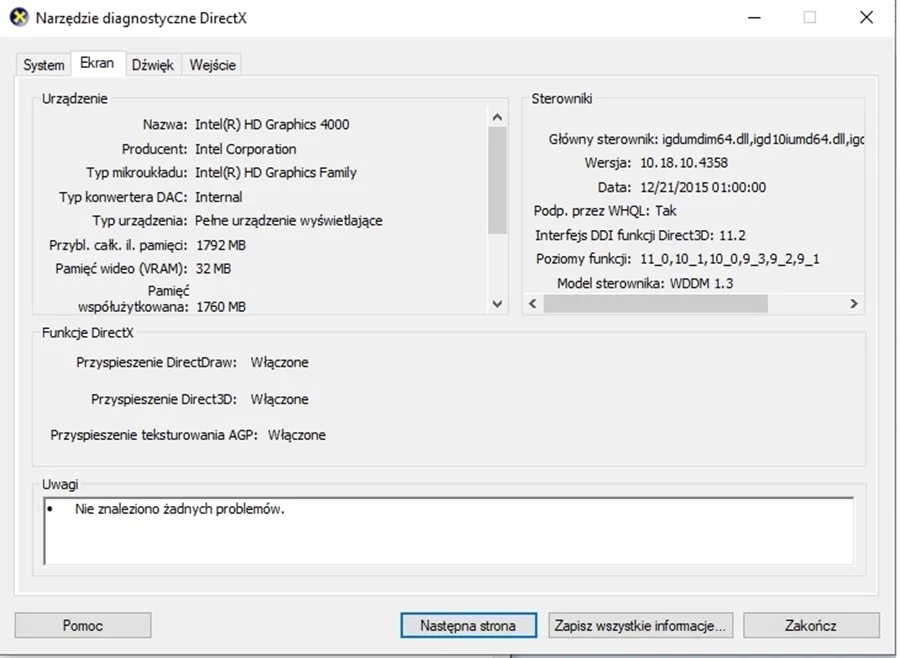
Task: Click the Direct3D DDI value 11.2
Action: [732, 235]
